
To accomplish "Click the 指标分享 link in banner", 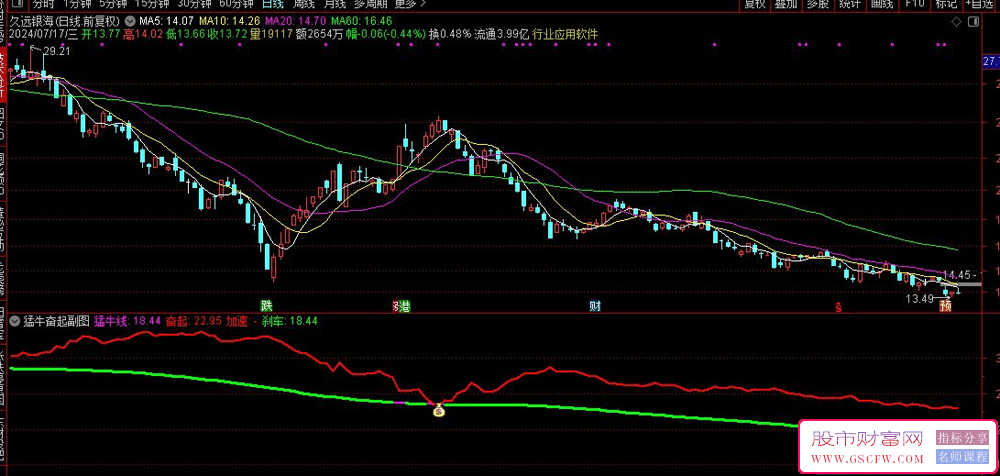I will [962, 438].
